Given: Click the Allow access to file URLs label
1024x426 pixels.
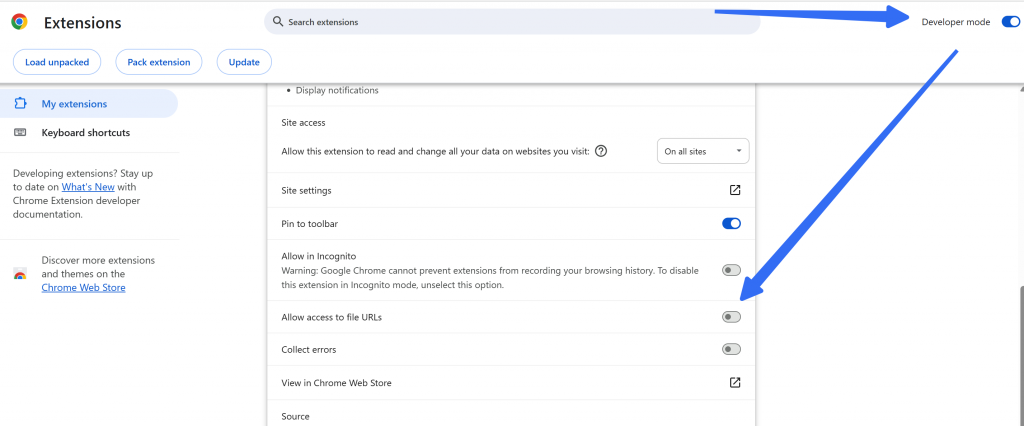Looking at the screenshot, I should (331, 318).
